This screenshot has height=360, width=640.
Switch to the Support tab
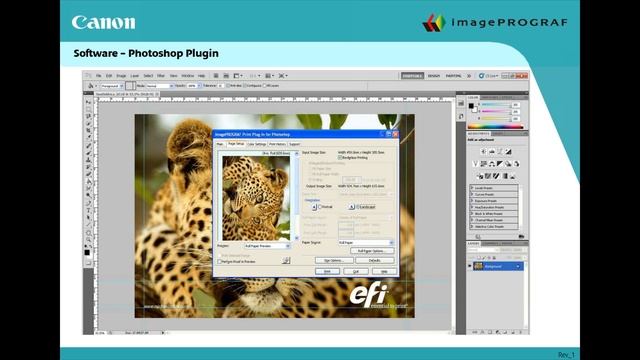[x=294, y=144]
